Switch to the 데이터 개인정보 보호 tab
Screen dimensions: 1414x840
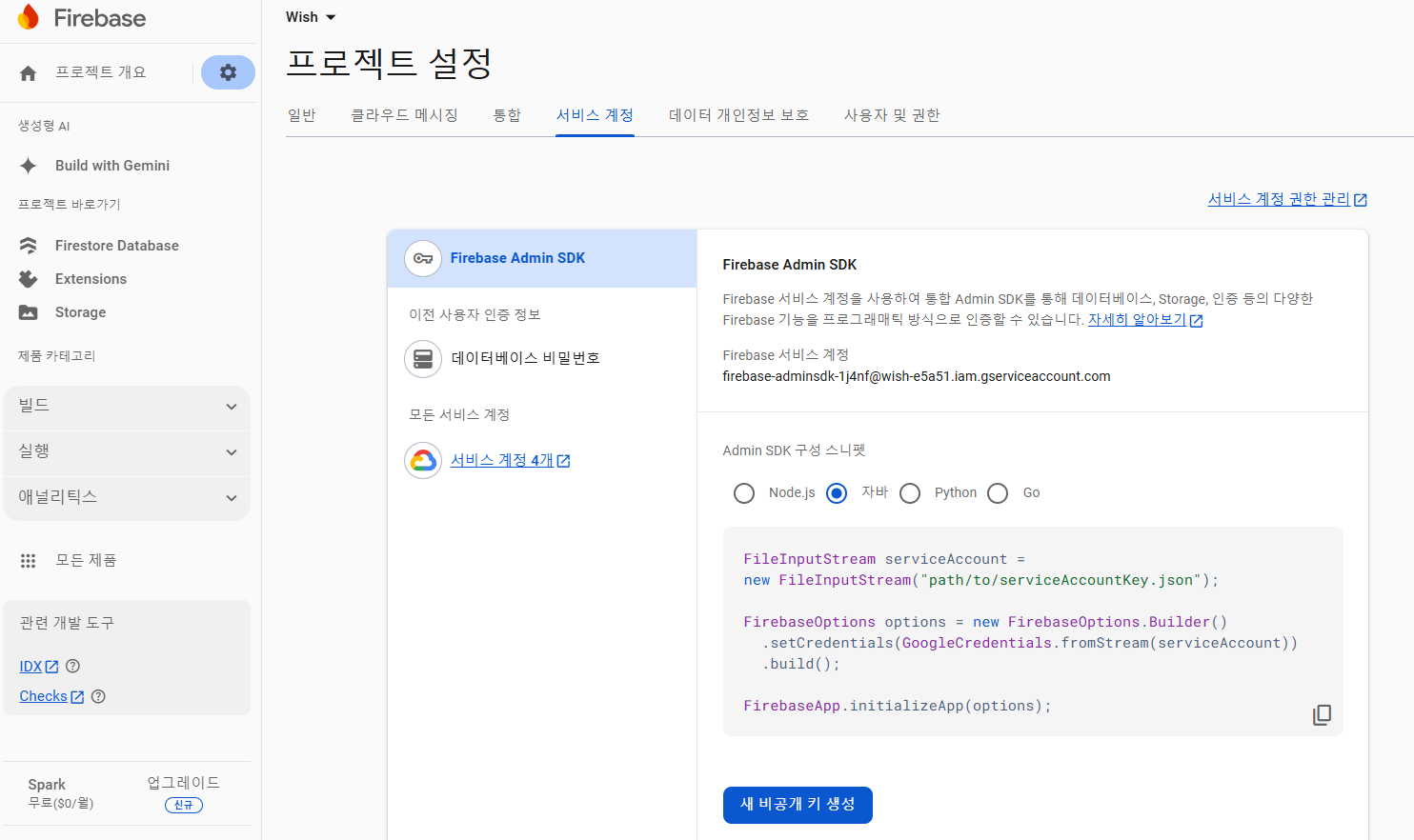click(739, 115)
